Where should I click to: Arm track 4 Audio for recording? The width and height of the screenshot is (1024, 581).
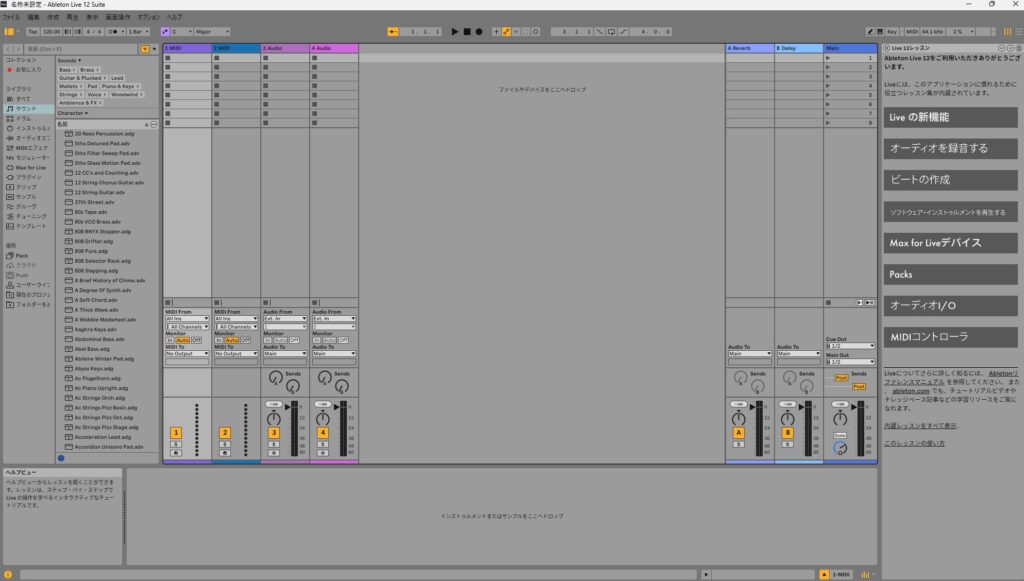(x=323, y=453)
